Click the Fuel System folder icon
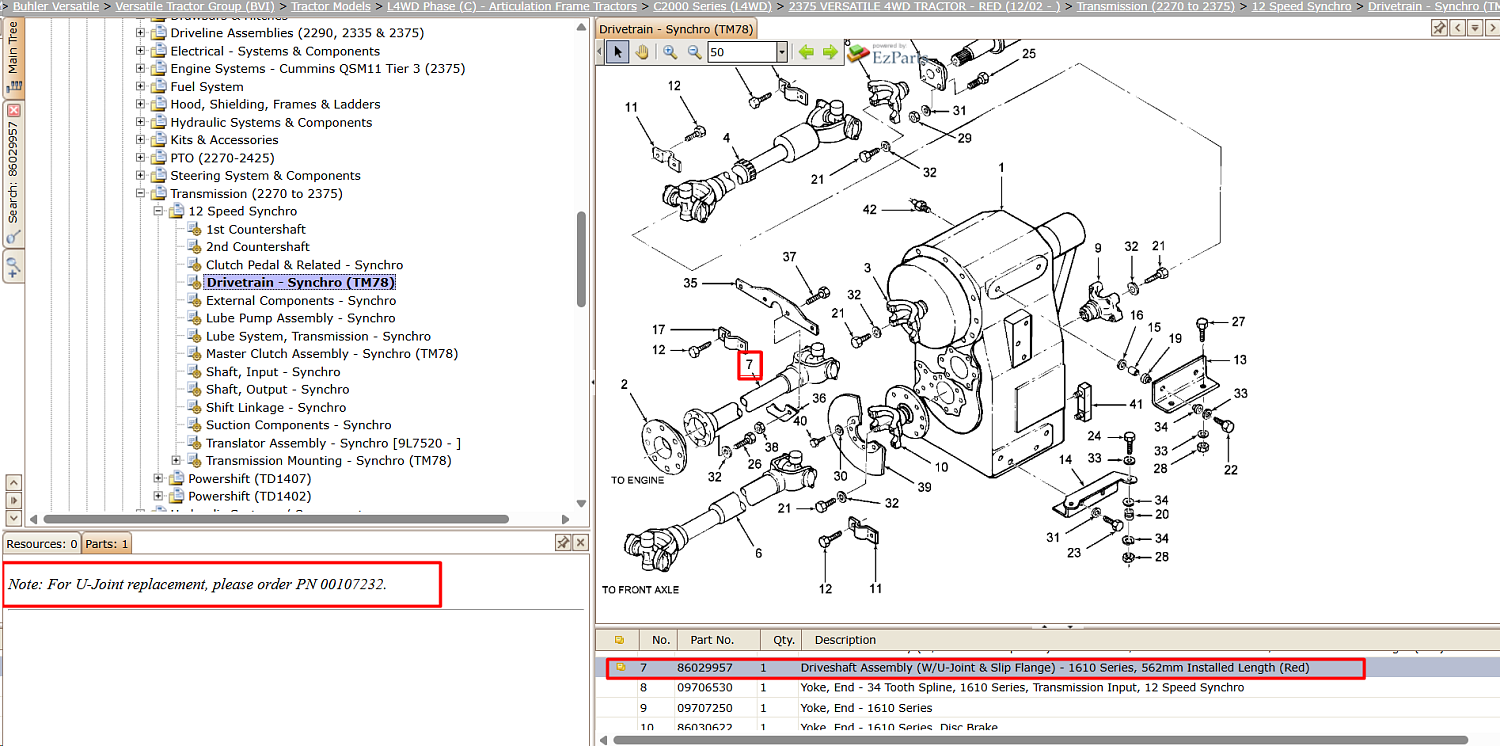1500x746 pixels. 159,87
